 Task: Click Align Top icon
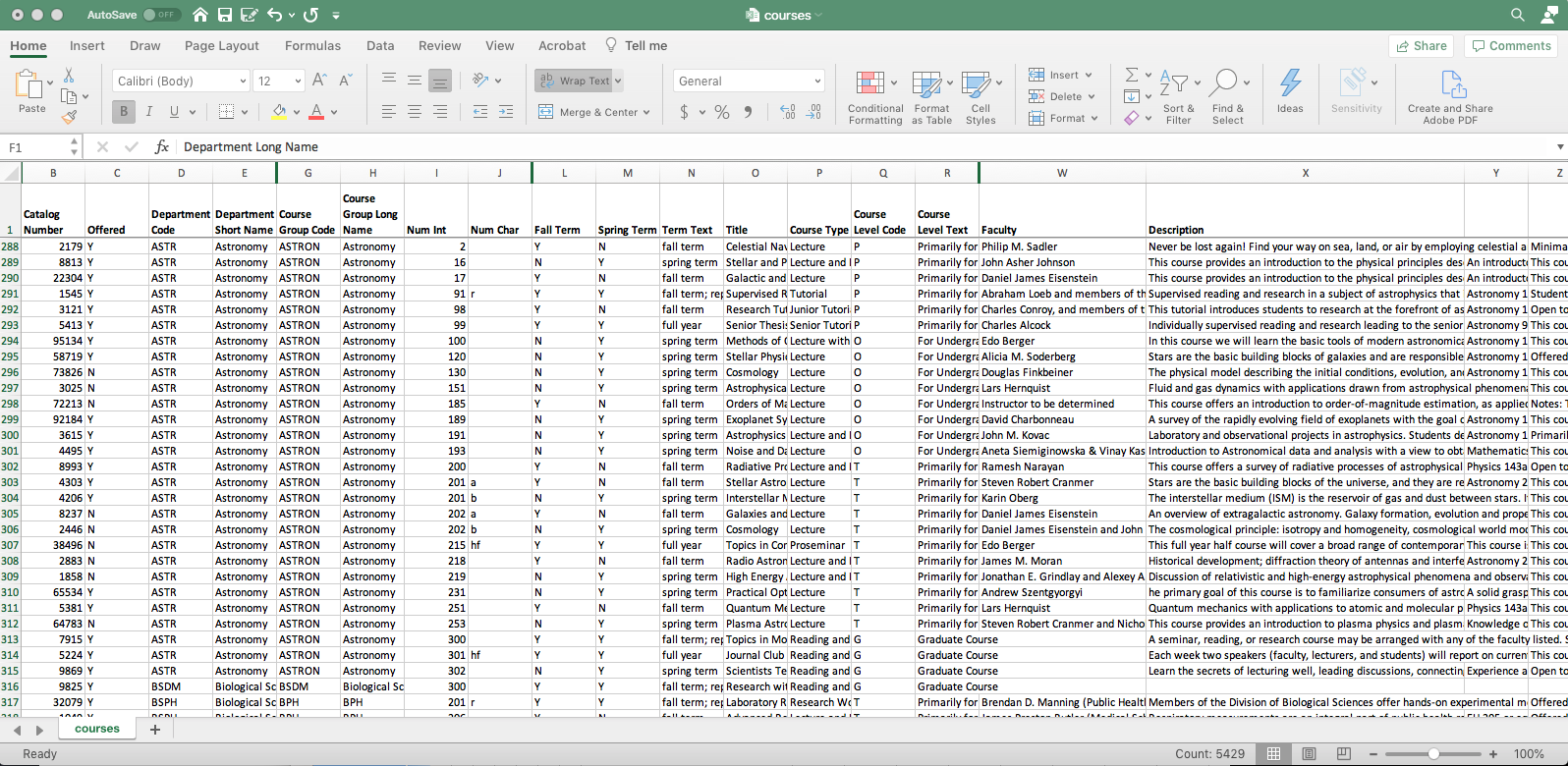coord(389,81)
